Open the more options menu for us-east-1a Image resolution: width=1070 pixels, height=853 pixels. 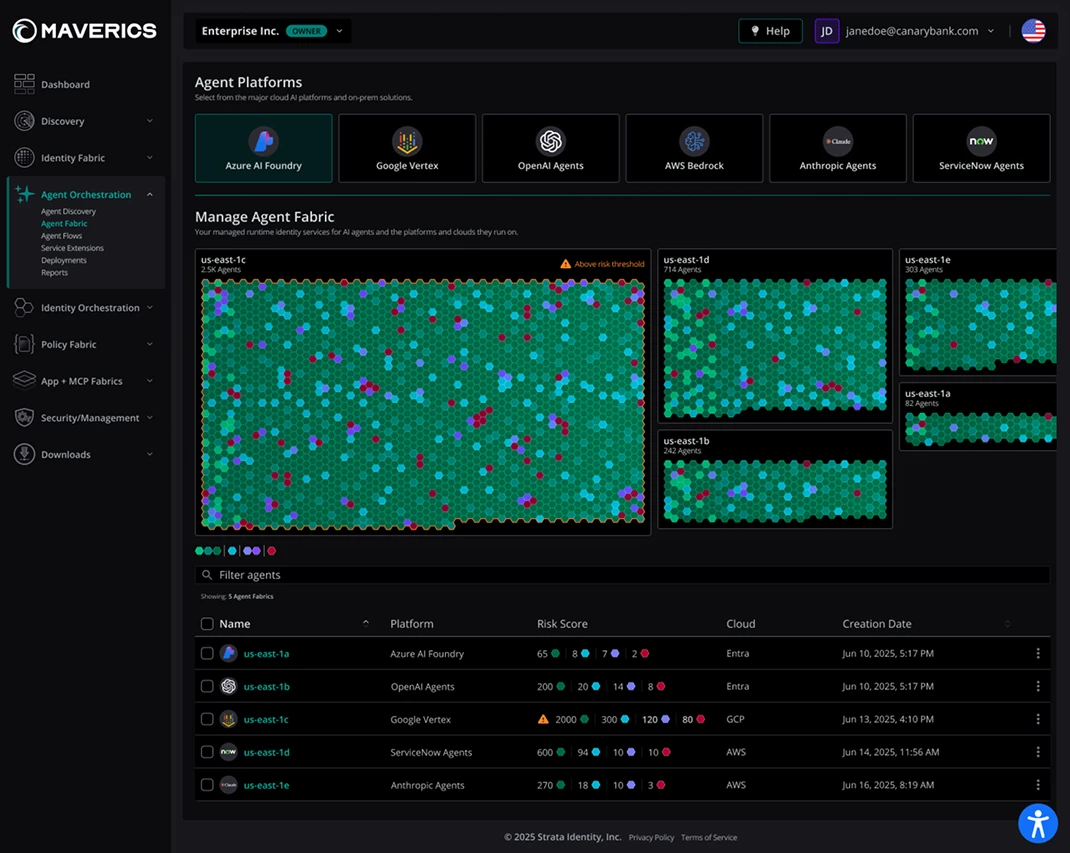tap(1038, 653)
